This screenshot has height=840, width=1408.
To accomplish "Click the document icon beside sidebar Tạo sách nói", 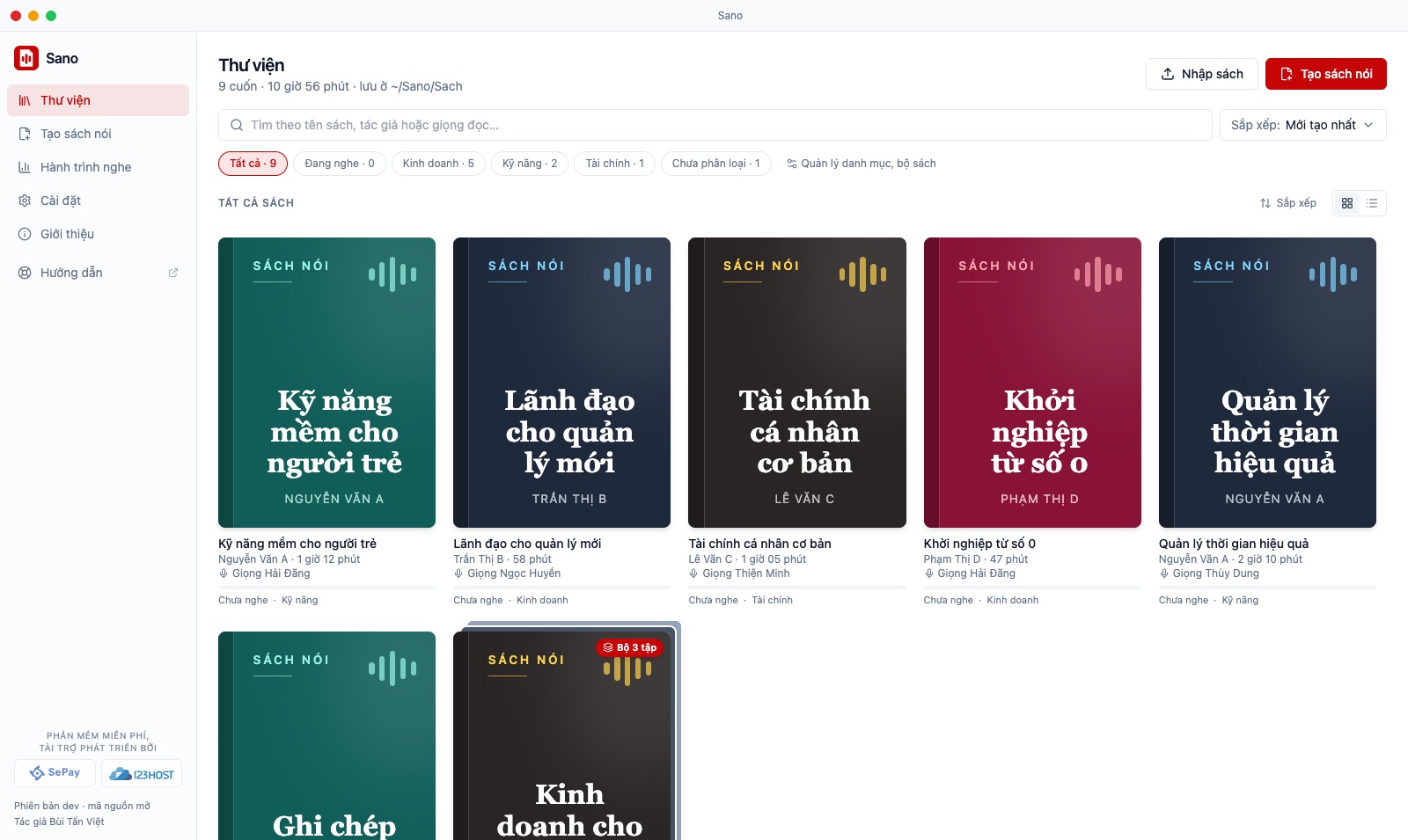I will pos(25,134).
